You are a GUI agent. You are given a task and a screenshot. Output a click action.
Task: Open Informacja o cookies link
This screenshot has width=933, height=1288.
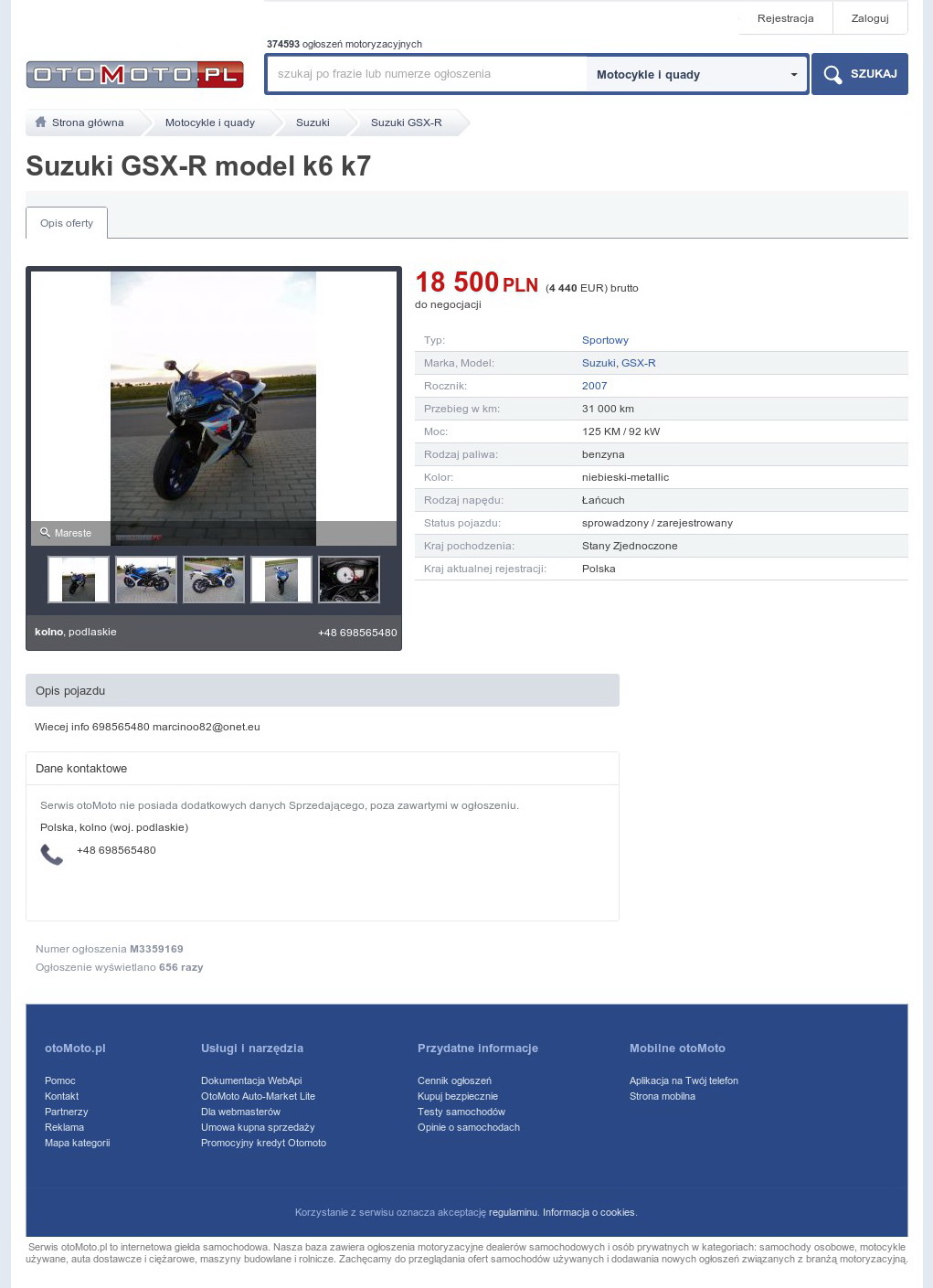[588, 1212]
